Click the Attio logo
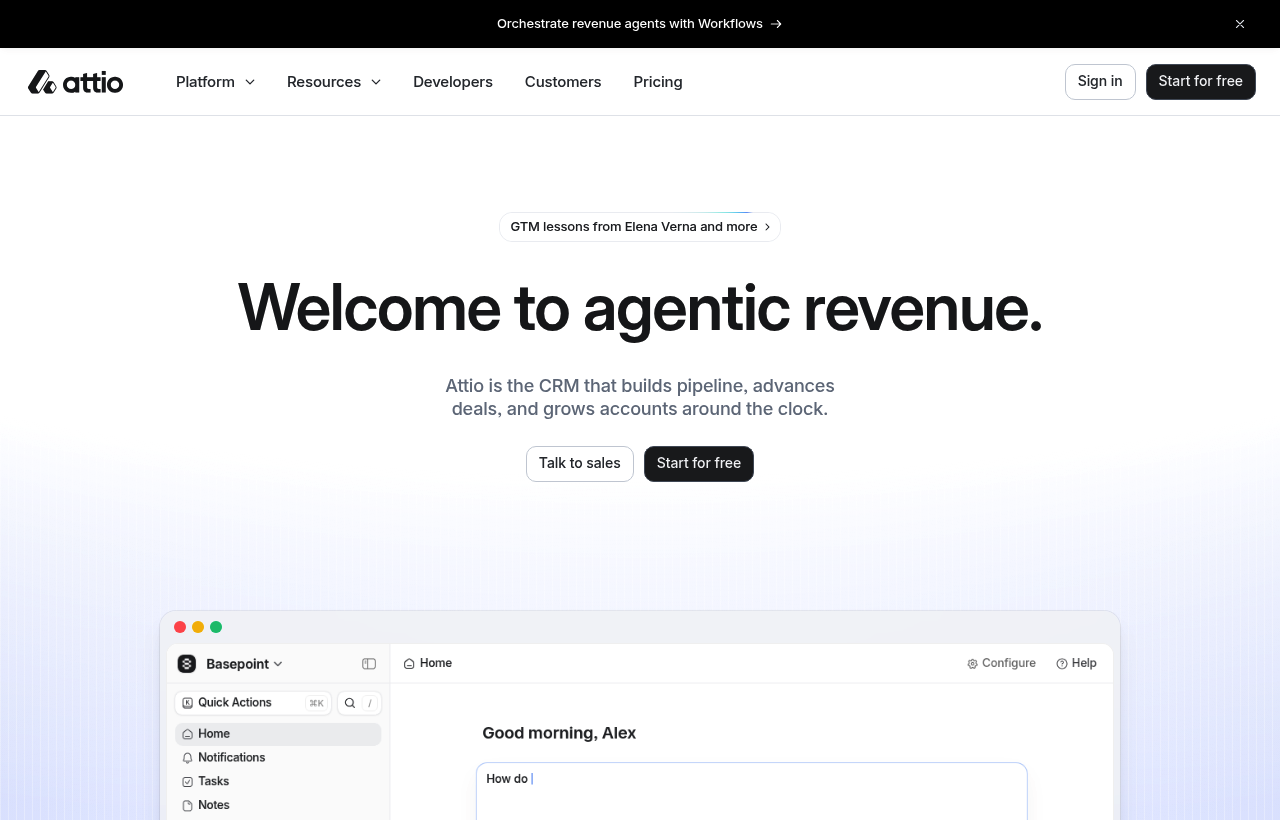 [x=75, y=82]
